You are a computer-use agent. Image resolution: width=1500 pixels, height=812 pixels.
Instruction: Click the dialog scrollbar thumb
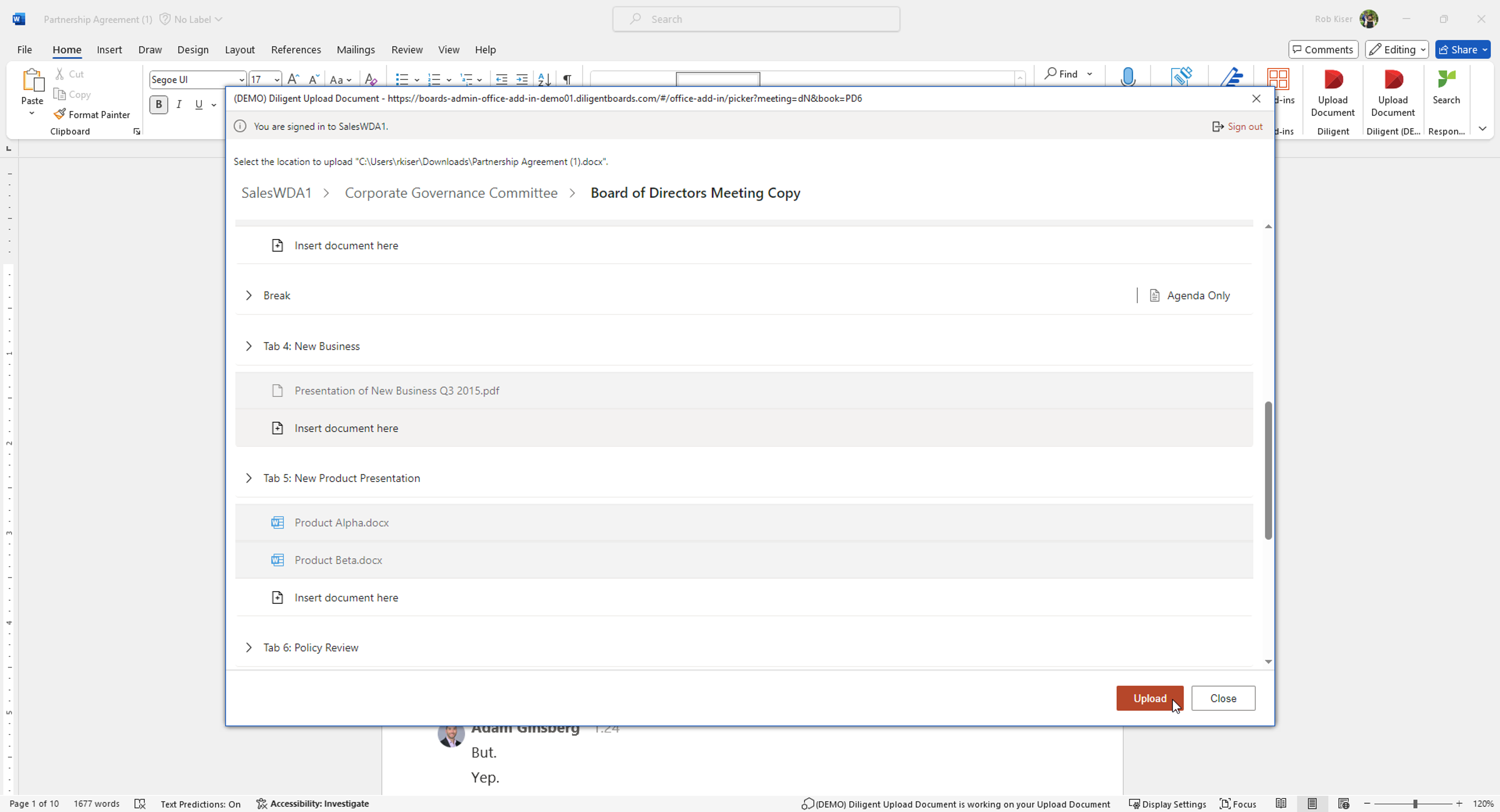(1268, 470)
